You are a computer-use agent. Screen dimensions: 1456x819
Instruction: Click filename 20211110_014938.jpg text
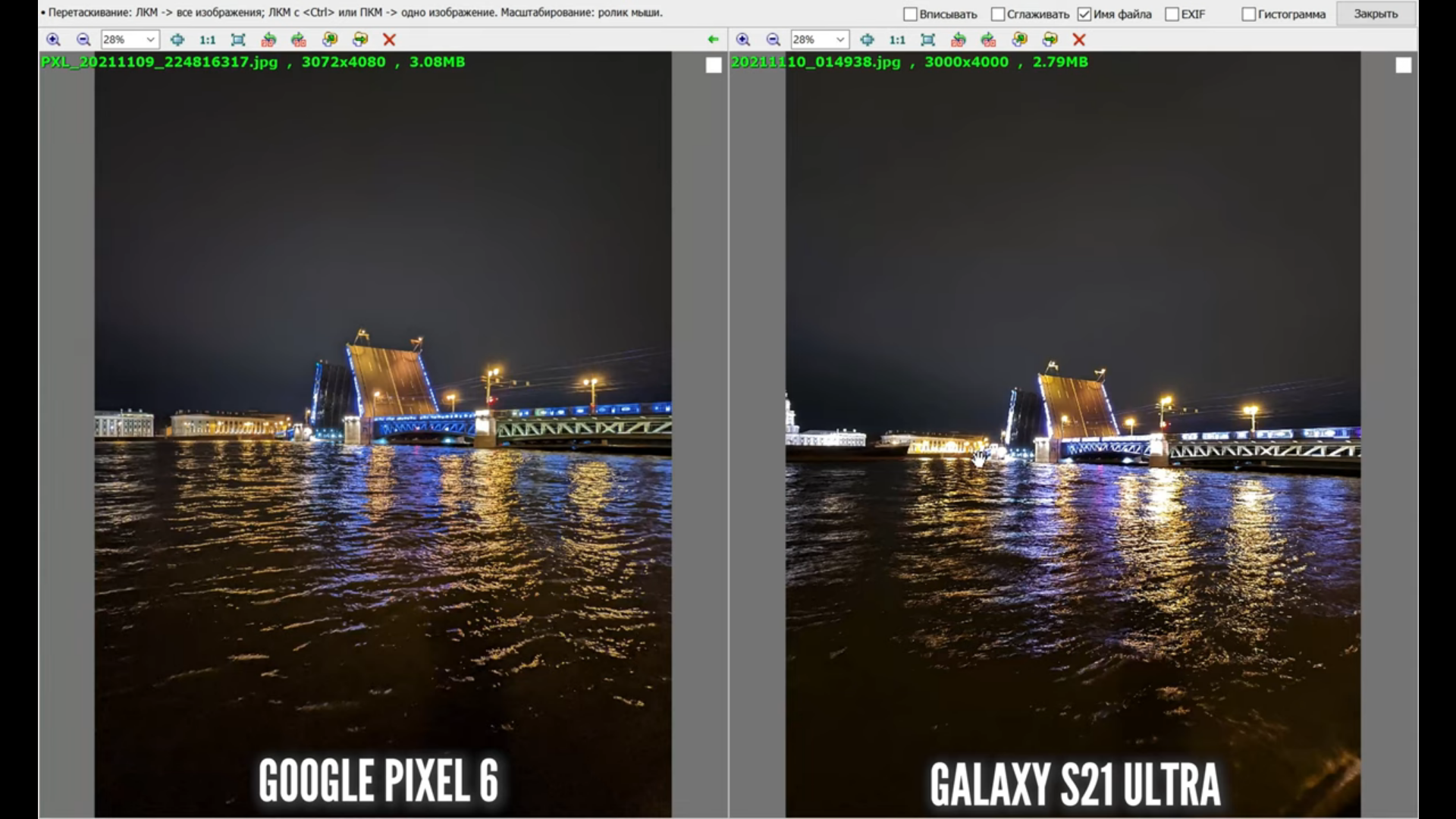(x=816, y=62)
